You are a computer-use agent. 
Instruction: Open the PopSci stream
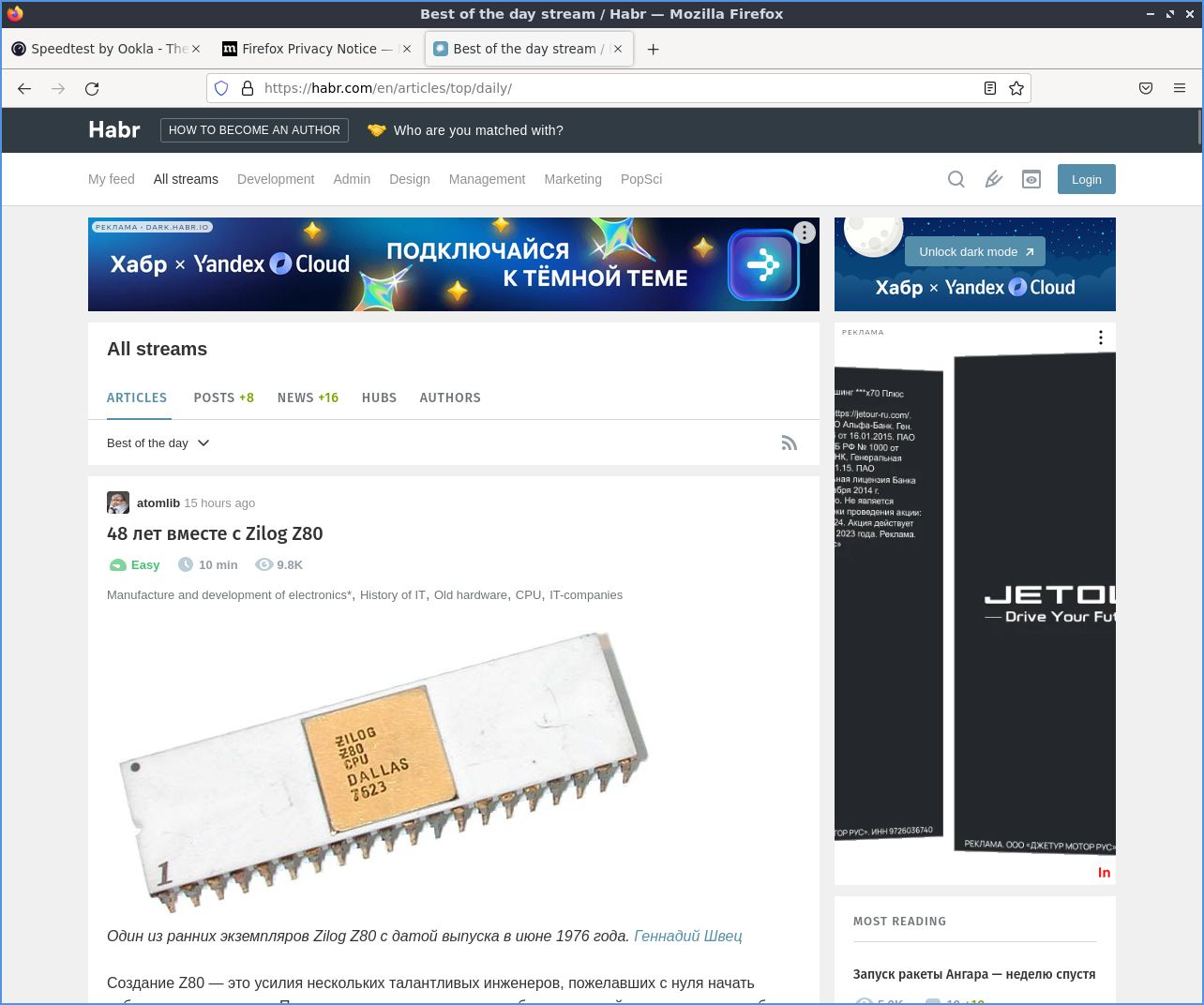(x=641, y=179)
